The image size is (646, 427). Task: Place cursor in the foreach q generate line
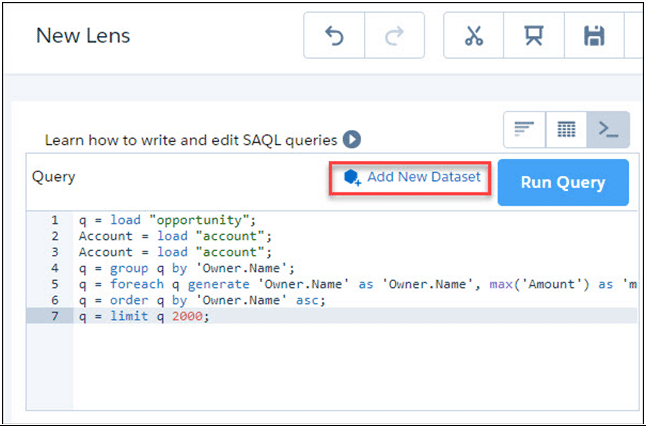coord(300,285)
